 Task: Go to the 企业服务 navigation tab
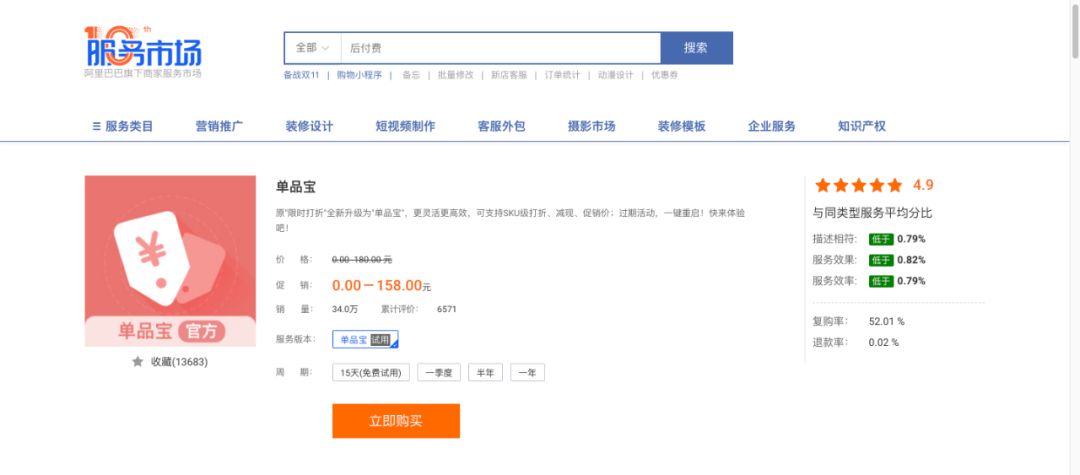click(x=771, y=126)
